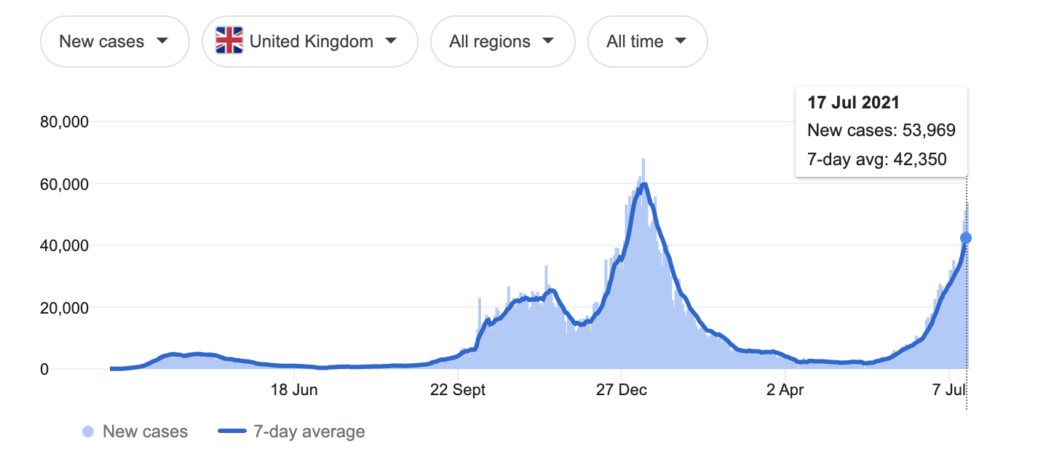
Task: Click the New cases legend dot
Action: click(88, 432)
